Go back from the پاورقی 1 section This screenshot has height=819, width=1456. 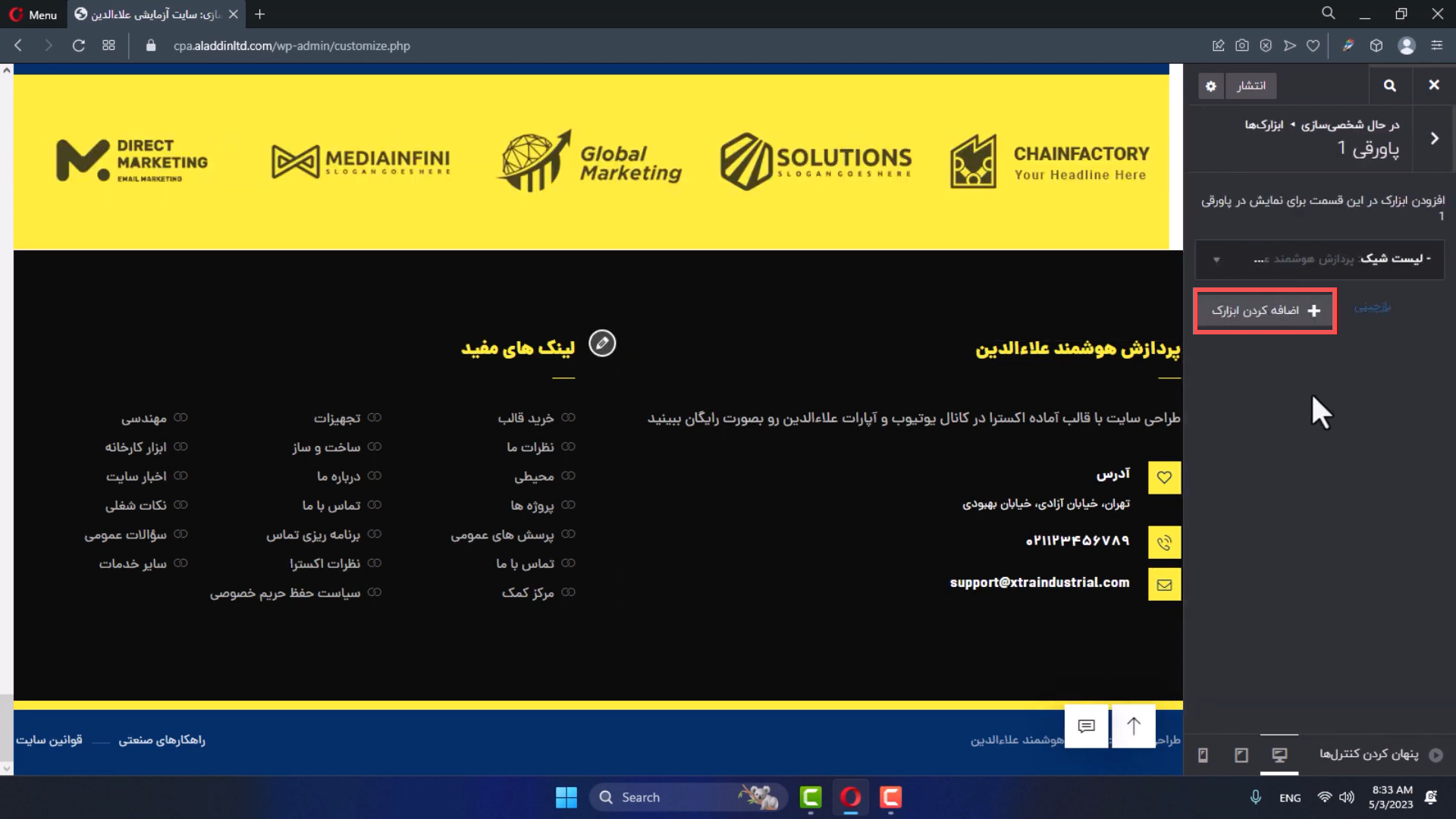click(x=1435, y=138)
